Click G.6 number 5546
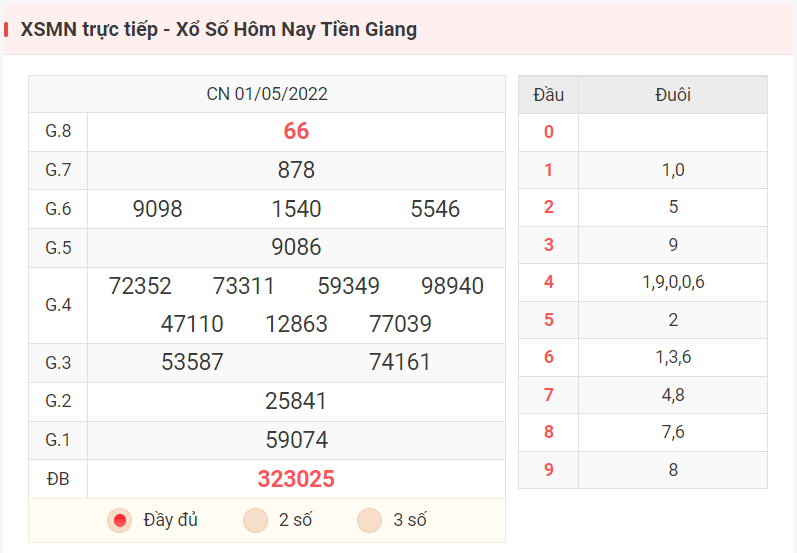Image resolution: width=797 pixels, height=553 pixels. tap(436, 209)
